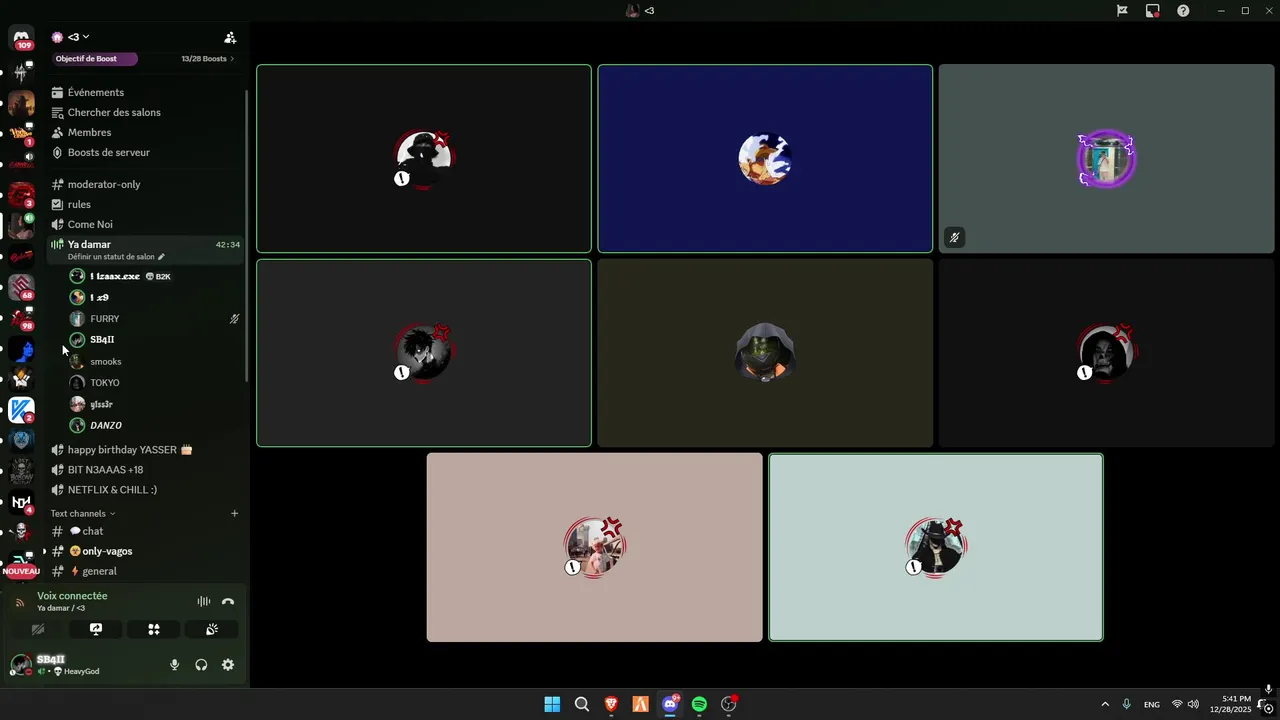This screenshot has height=720, width=1280.
Task: Join happy birthday YASSER voice channel
Action: pyautogui.click(x=129, y=450)
